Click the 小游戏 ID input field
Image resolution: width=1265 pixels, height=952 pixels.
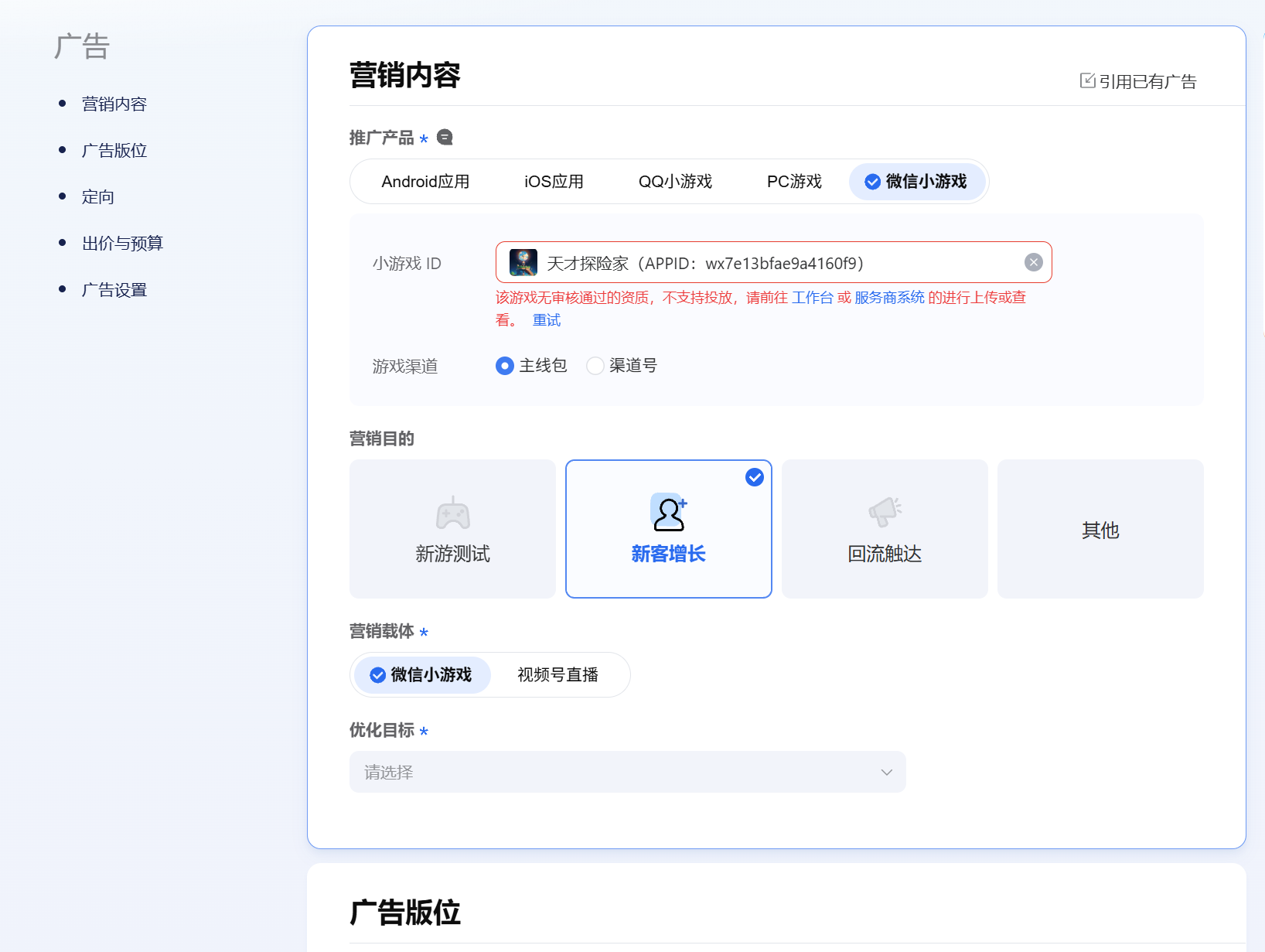coord(774,262)
